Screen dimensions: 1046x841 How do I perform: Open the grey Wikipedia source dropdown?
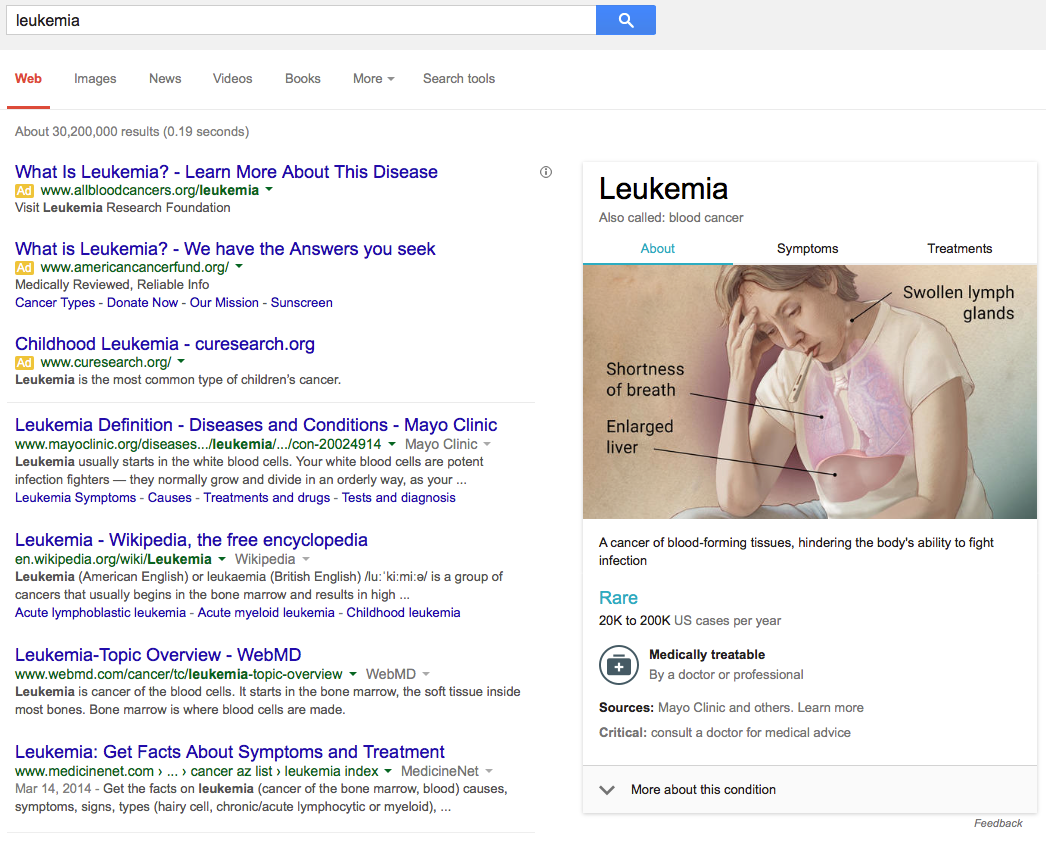(x=272, y=559)
